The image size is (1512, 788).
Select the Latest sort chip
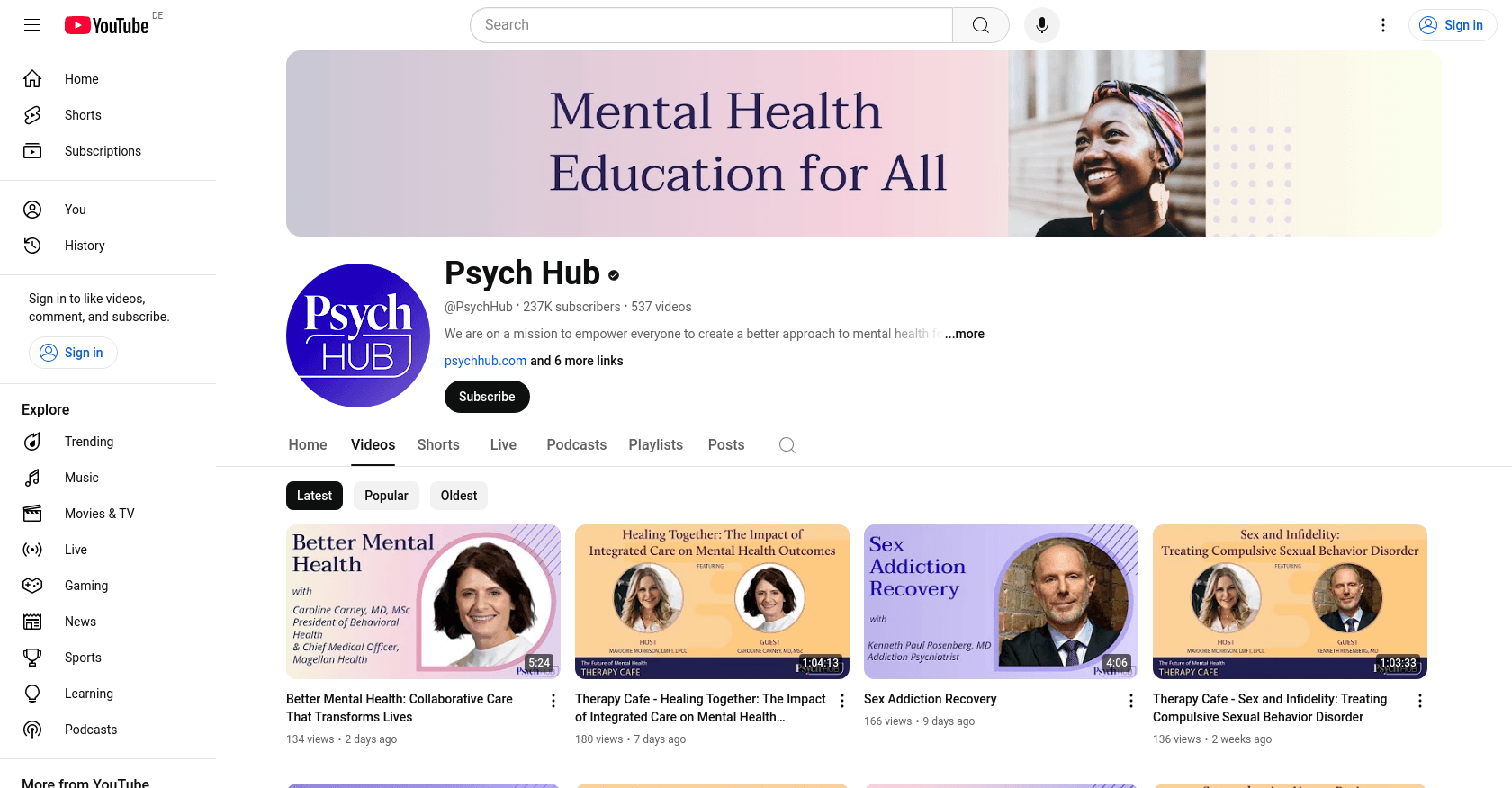click(x=314, y=496)
